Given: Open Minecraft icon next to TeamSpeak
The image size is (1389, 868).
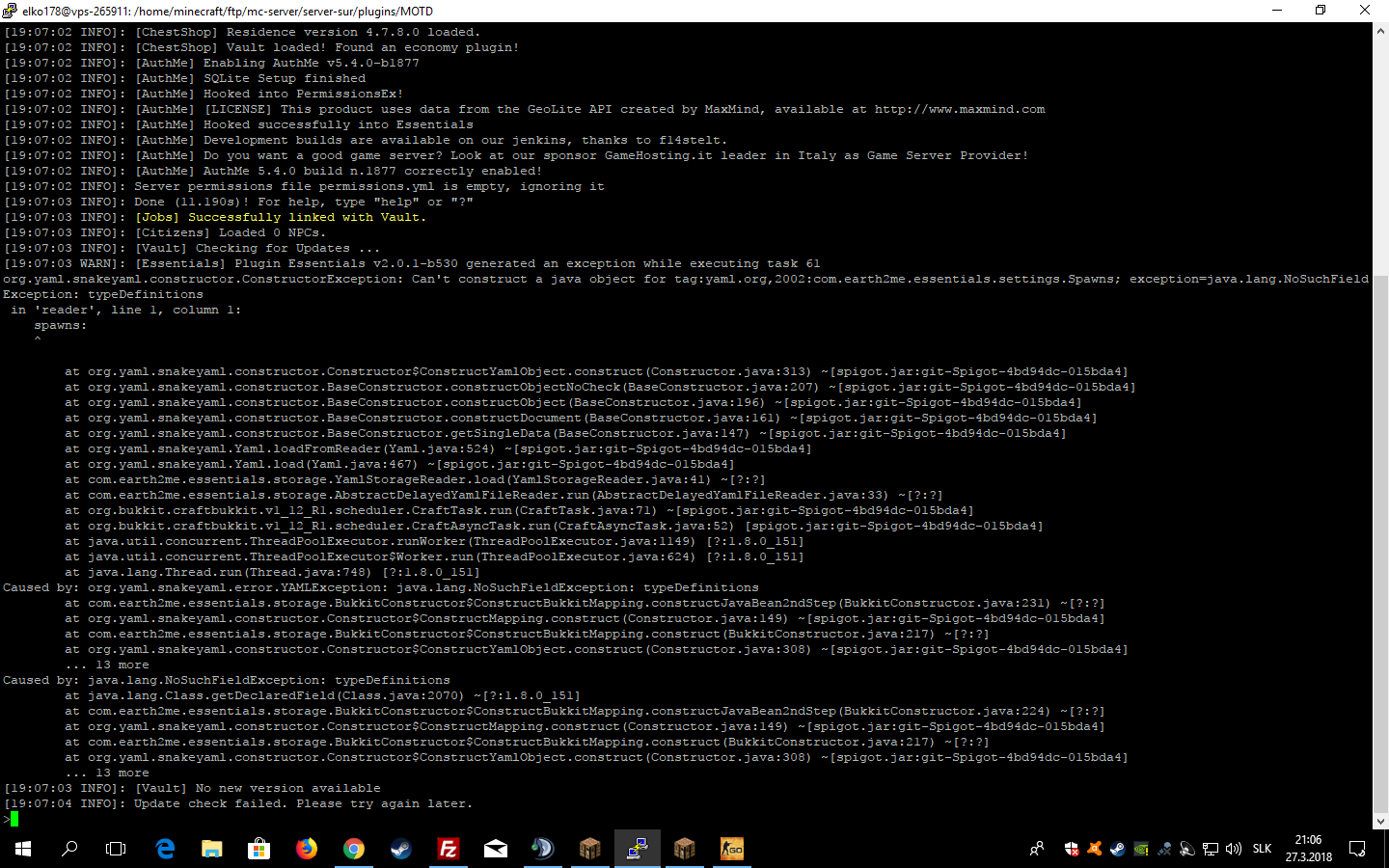Looking at the screenshot, I should pyautogui.click(x=589, y=849).
